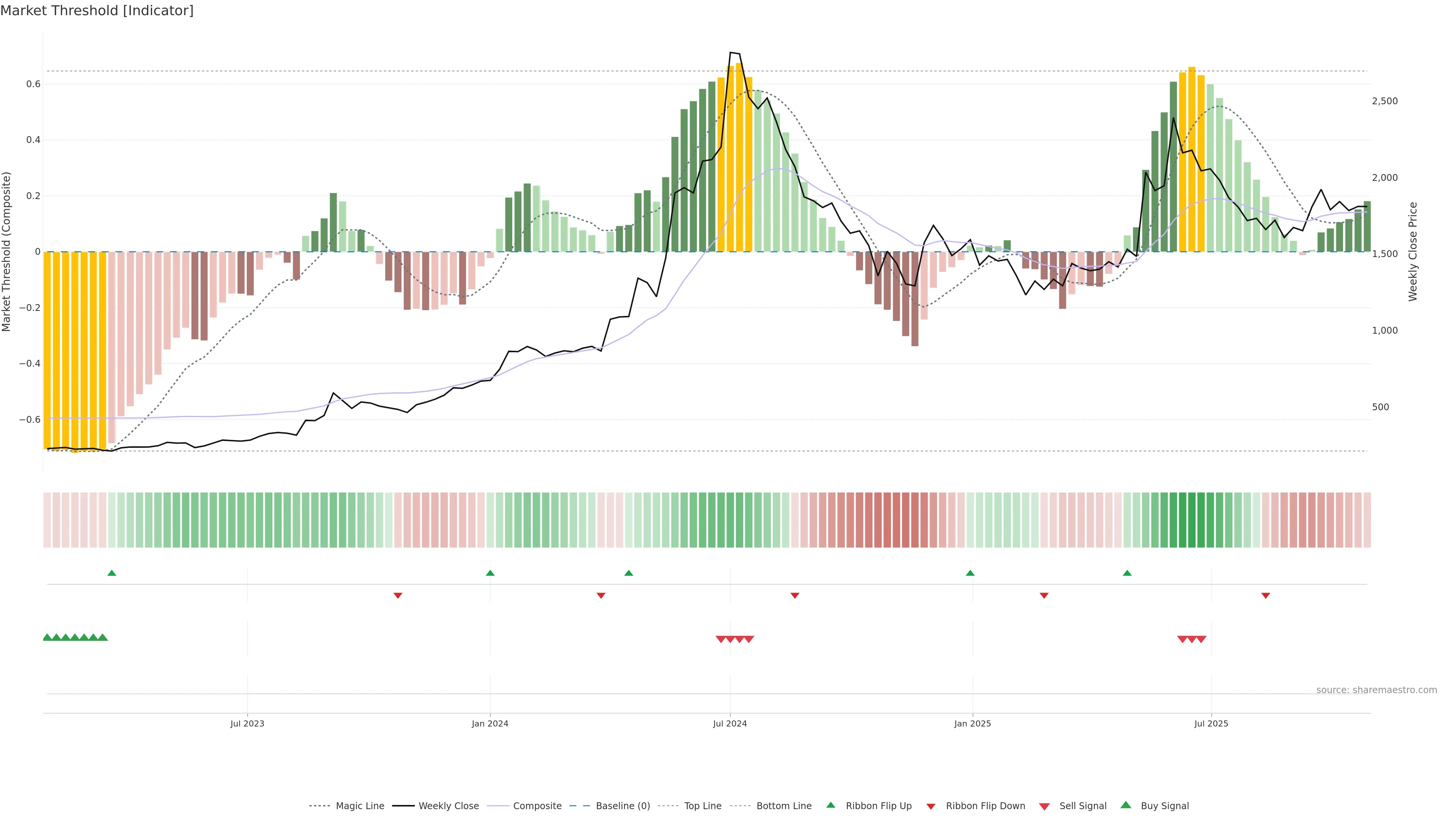Toggle the Bottom Line legend entry
Viewport: 1456px width, 819px height.
point(783,806)
